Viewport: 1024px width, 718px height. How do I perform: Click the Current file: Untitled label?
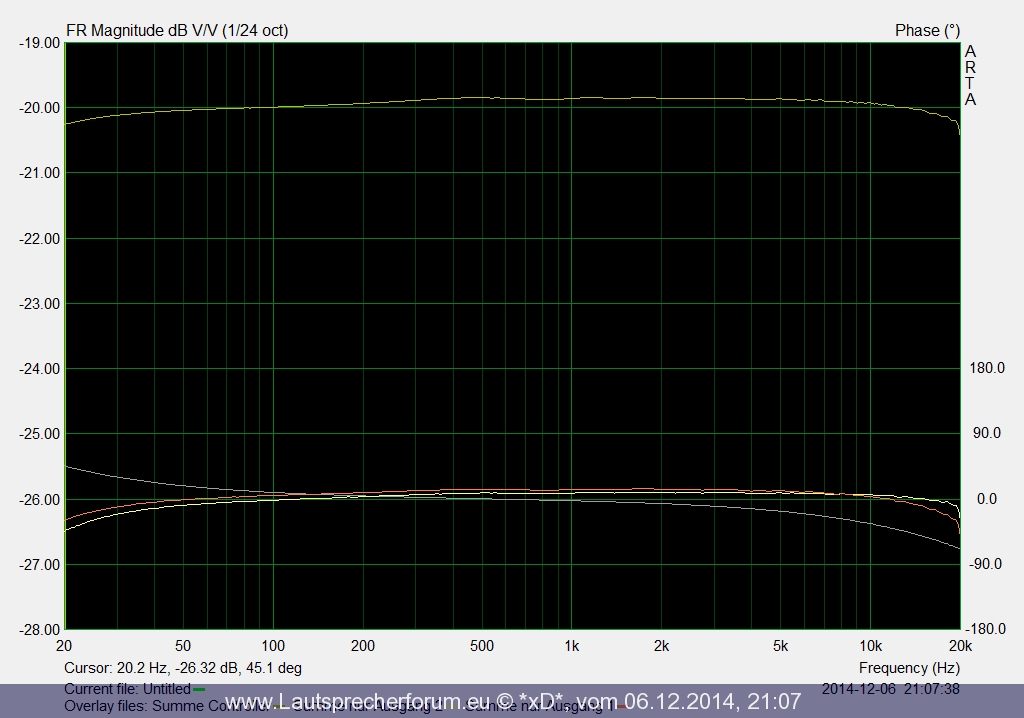pyautogui.click(x=126, y=689)
